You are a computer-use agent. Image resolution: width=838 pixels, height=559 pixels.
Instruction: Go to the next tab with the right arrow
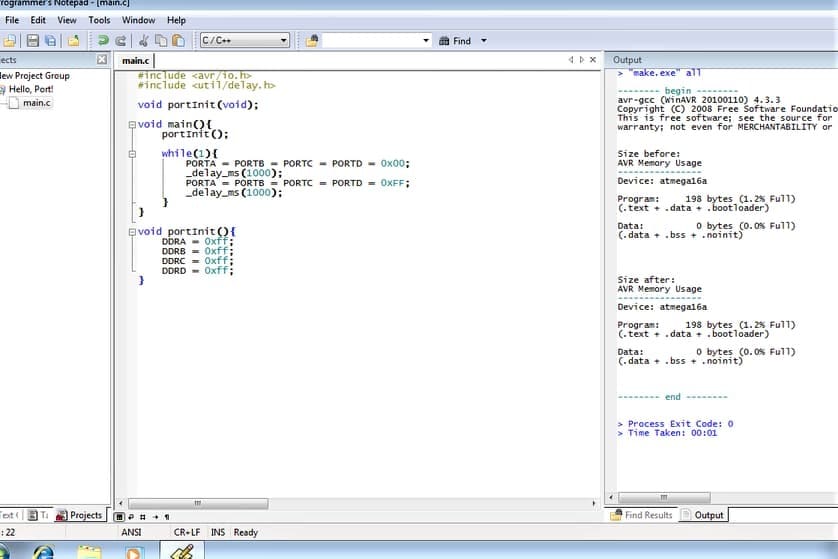tap(581, 60)
